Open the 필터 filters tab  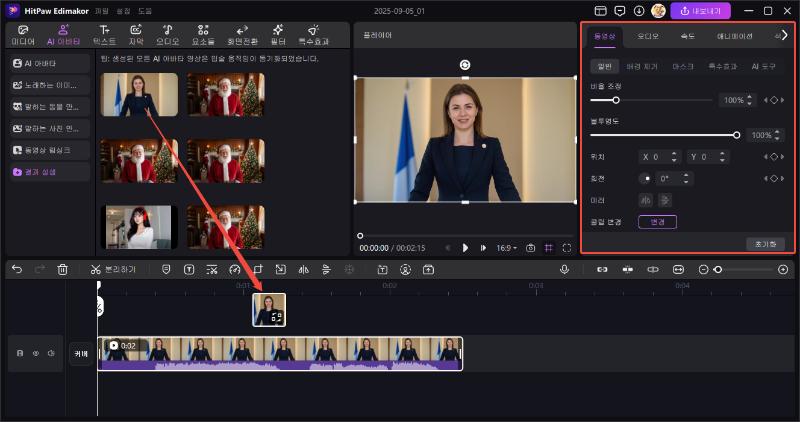pos(278,35)
